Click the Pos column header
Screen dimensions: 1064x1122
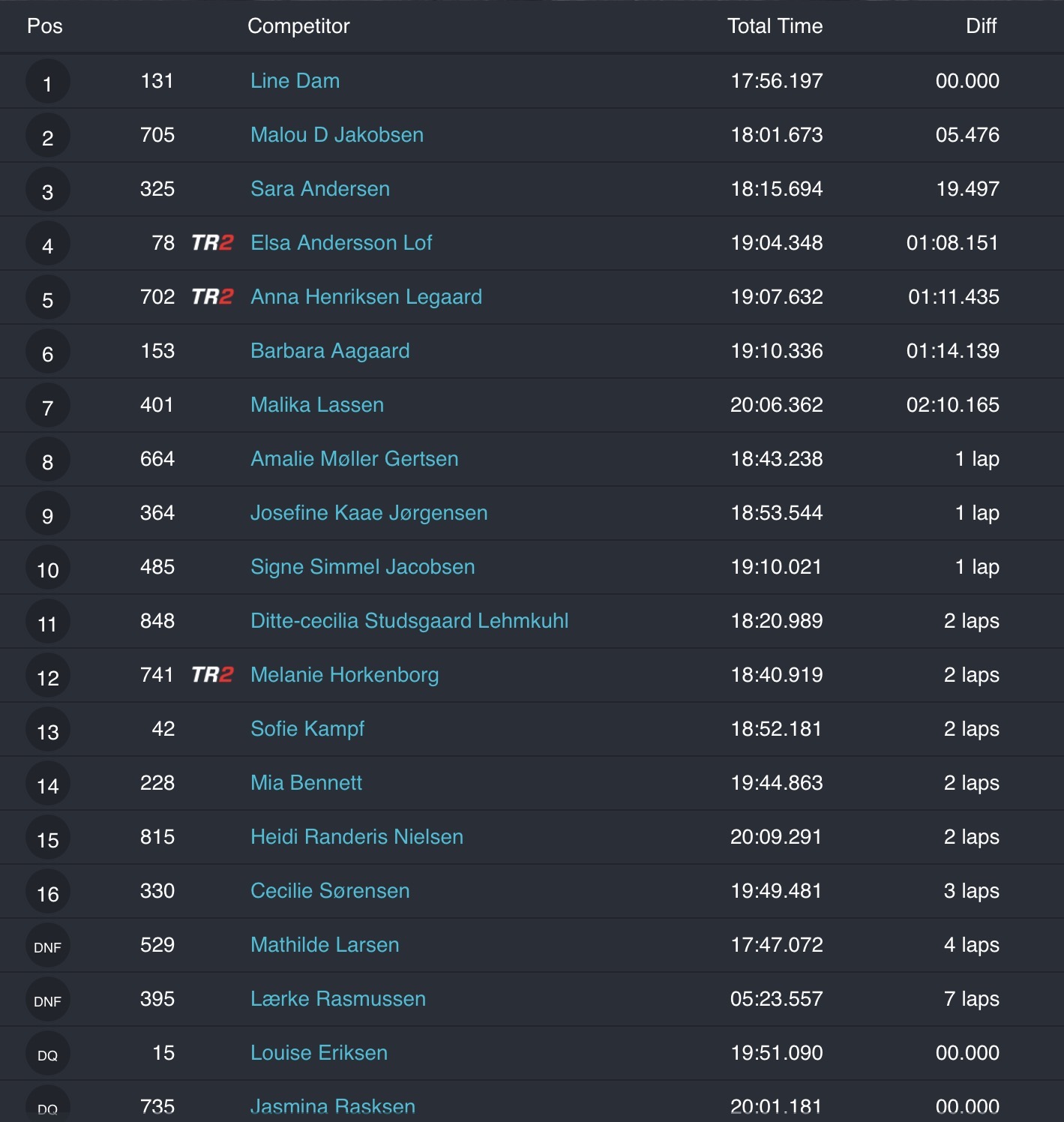pos(45,26)
